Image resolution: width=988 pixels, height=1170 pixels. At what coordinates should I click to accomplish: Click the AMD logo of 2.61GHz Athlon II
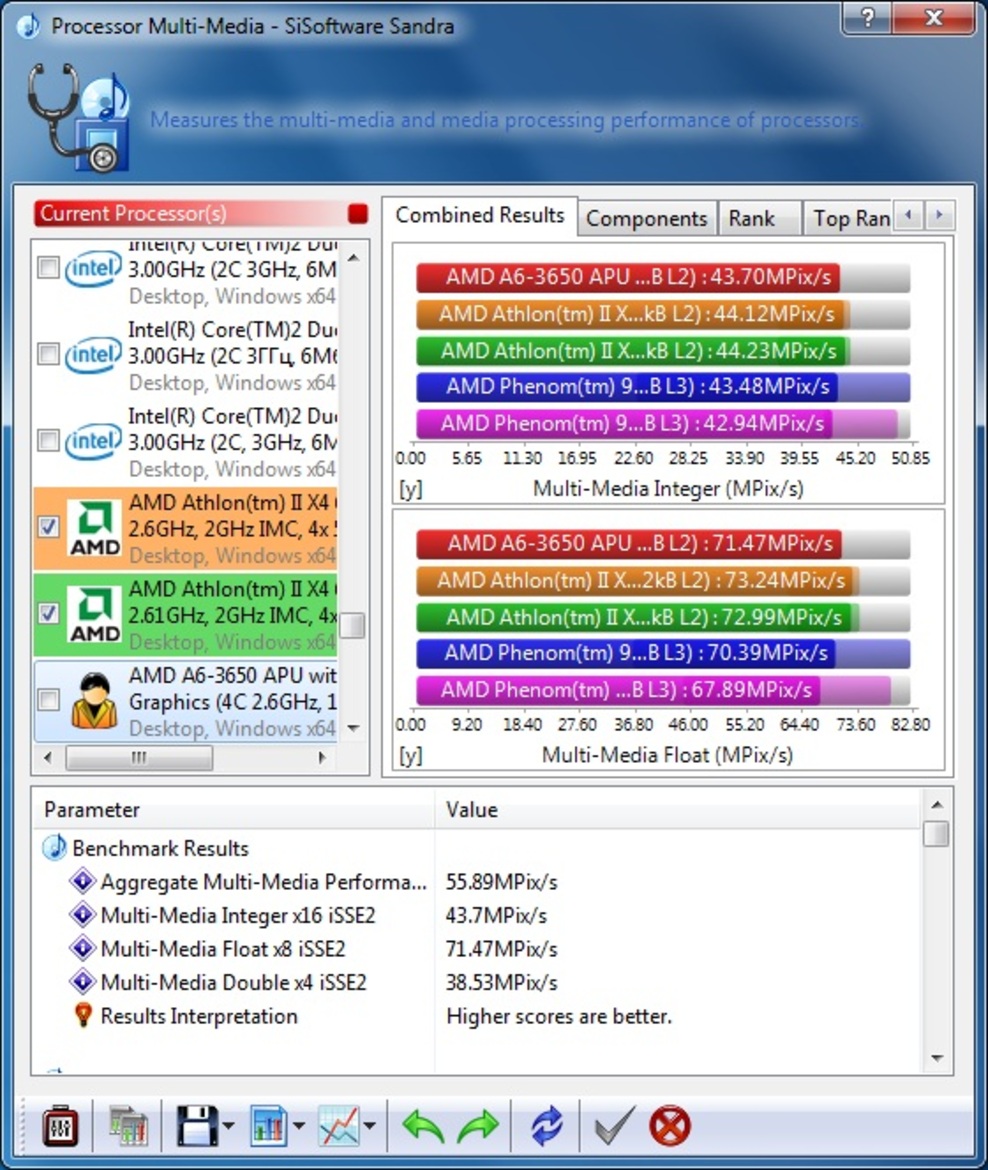pyautogui.click(x=95, y=614)
